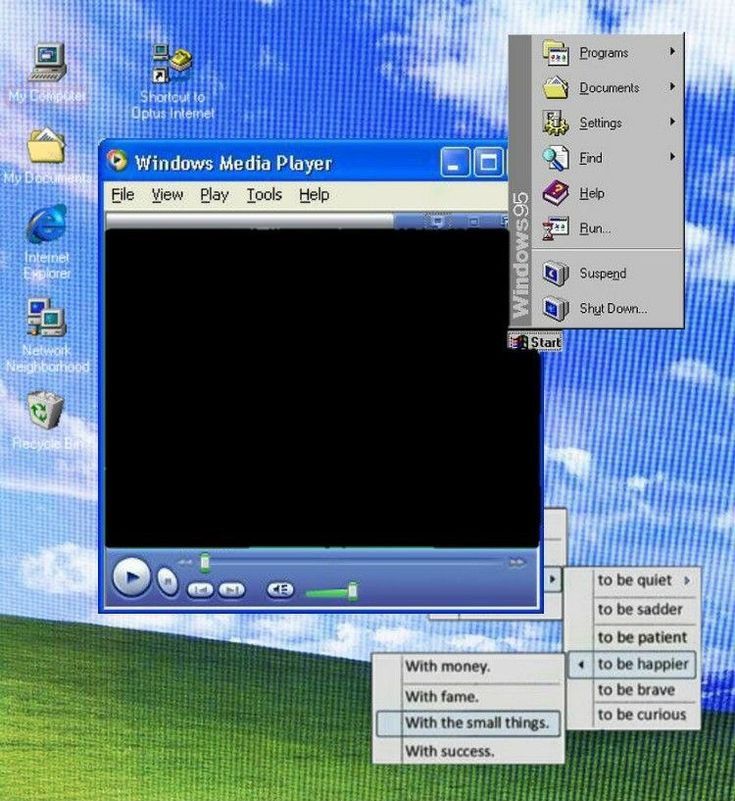Maximize the Windows Media Player window
The height and width of the screenshot is (801, 735).
[489, 162]
